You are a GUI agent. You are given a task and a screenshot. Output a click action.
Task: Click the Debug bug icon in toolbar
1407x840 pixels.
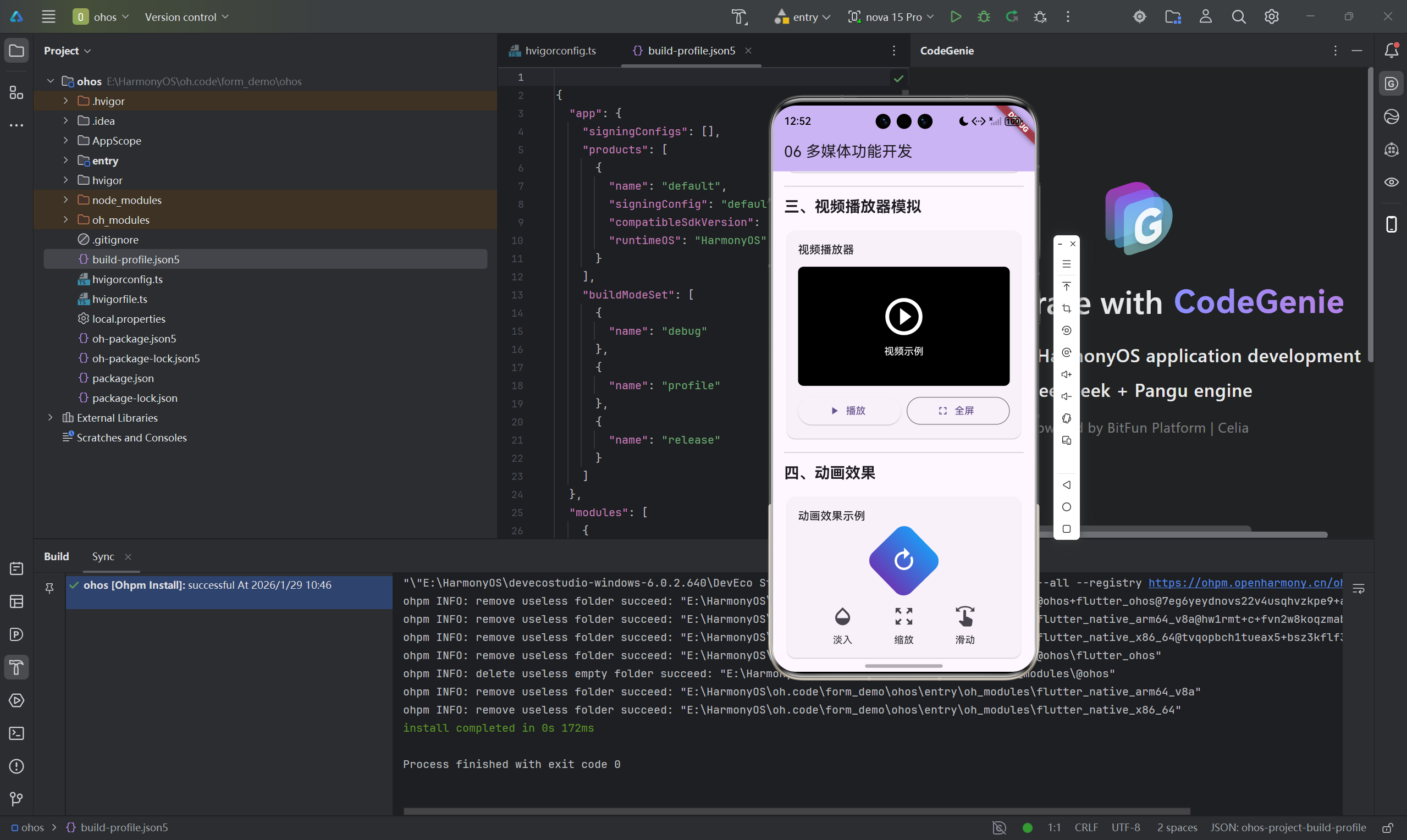(984, 16)
